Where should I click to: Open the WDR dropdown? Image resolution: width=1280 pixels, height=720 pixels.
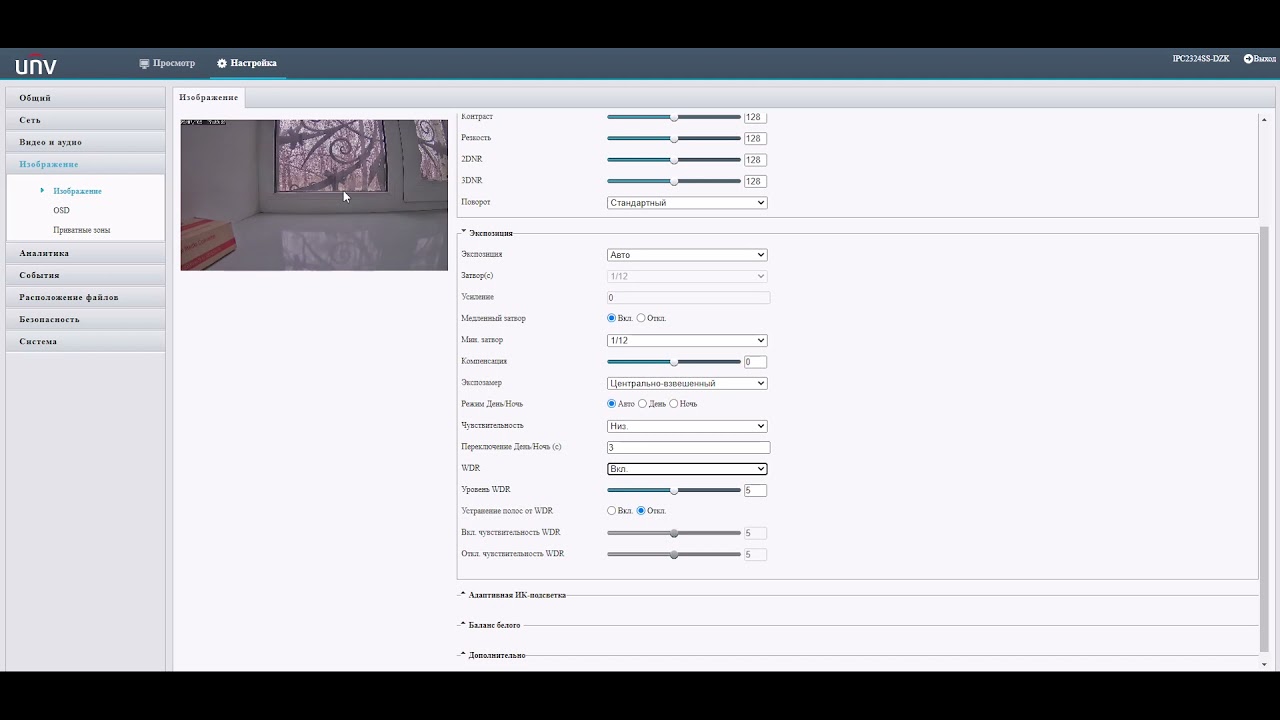click(x=687, y=469)
